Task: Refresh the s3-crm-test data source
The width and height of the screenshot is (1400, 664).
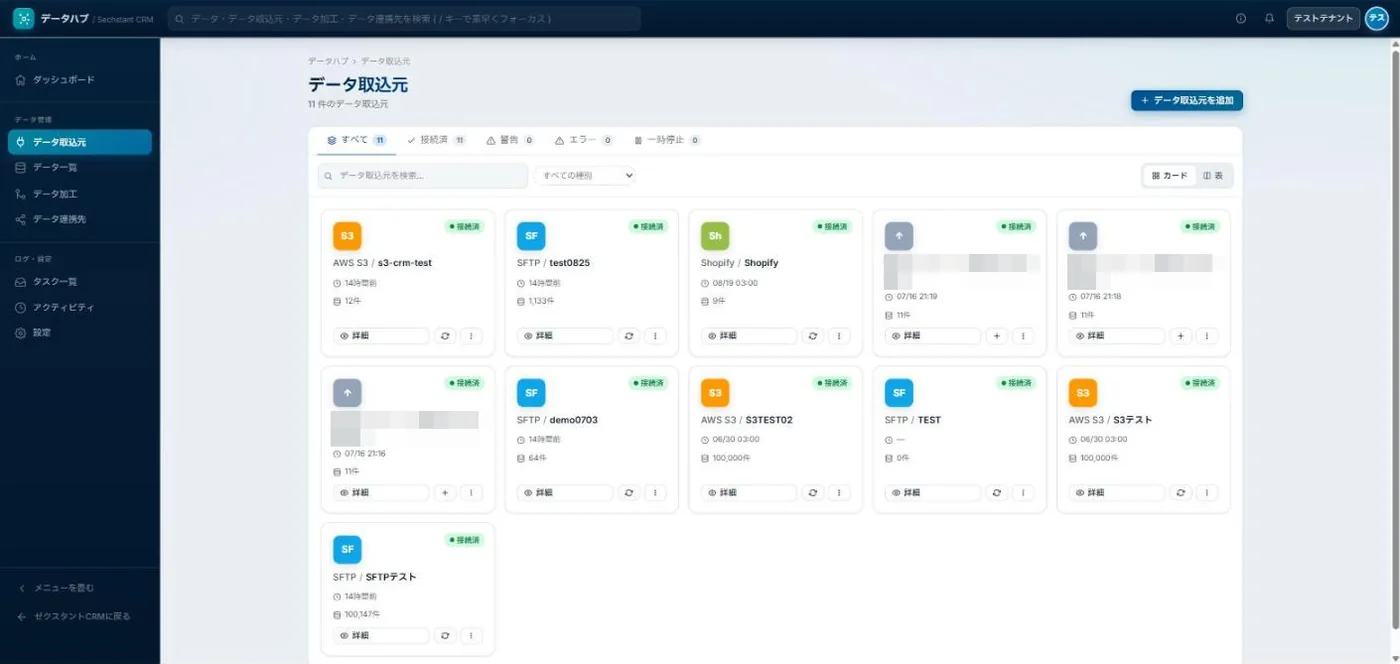Action: click(x=445, y=336)
